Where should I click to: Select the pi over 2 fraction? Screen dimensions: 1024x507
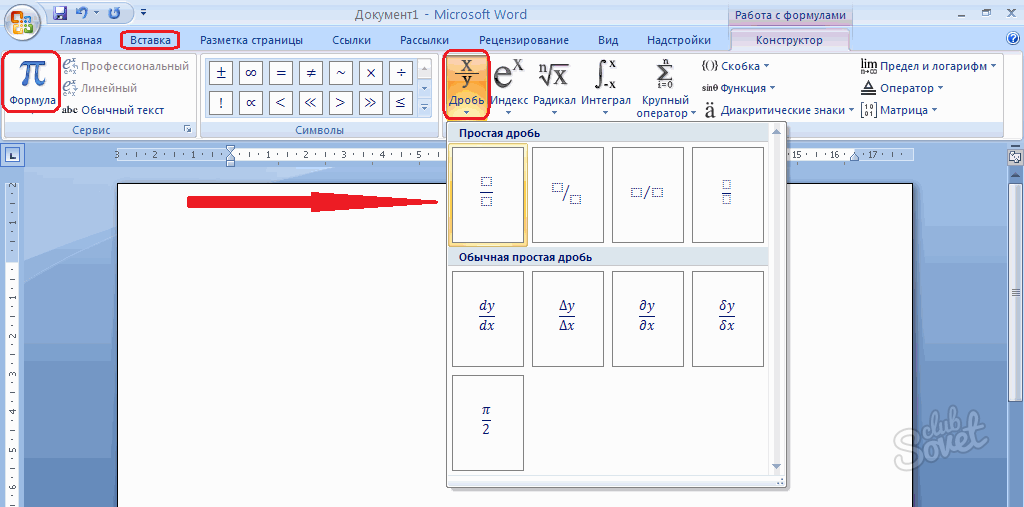pyautogui.click(x=488, y=422)
